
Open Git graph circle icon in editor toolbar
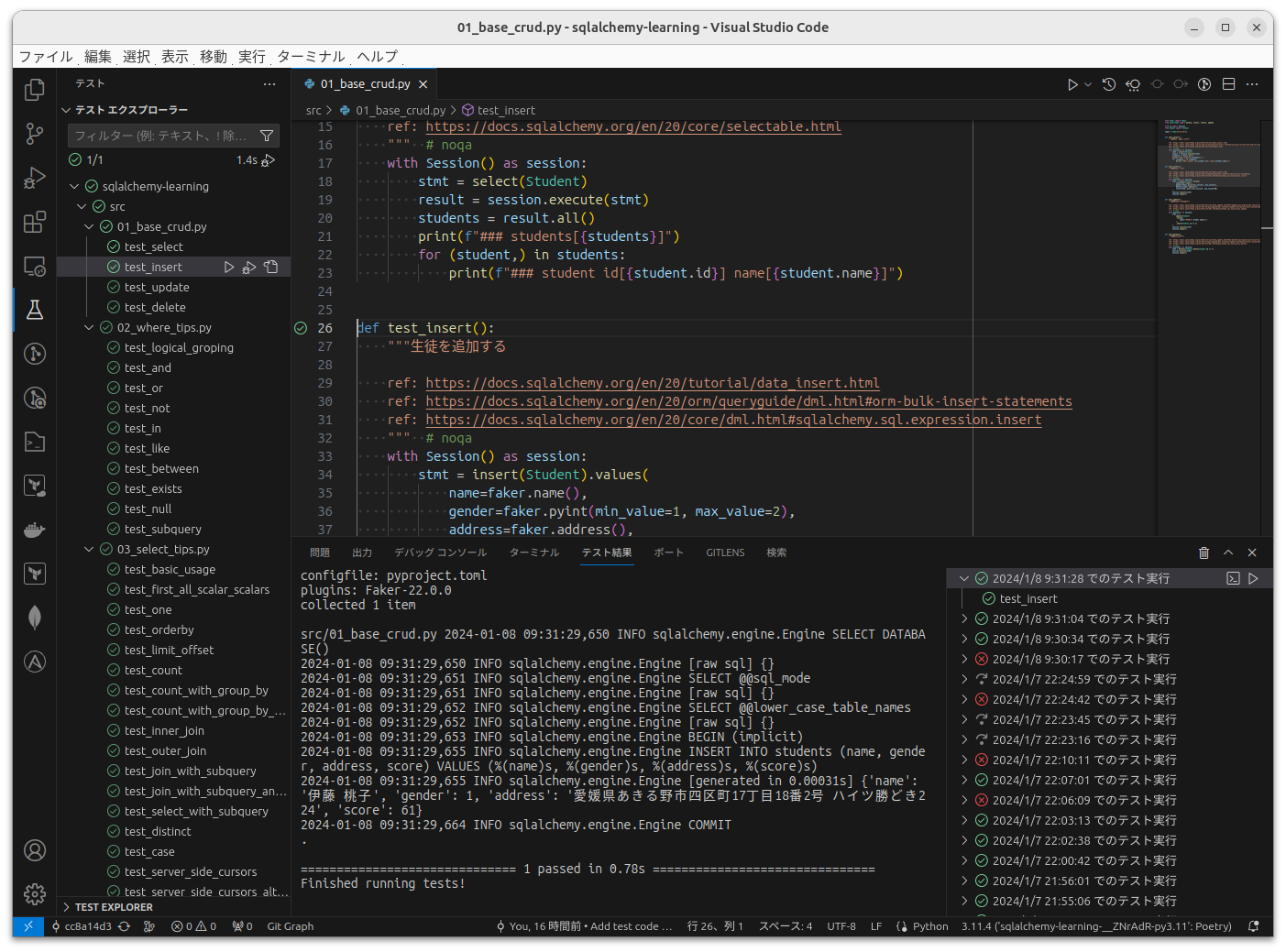(x=1204, y=84)
